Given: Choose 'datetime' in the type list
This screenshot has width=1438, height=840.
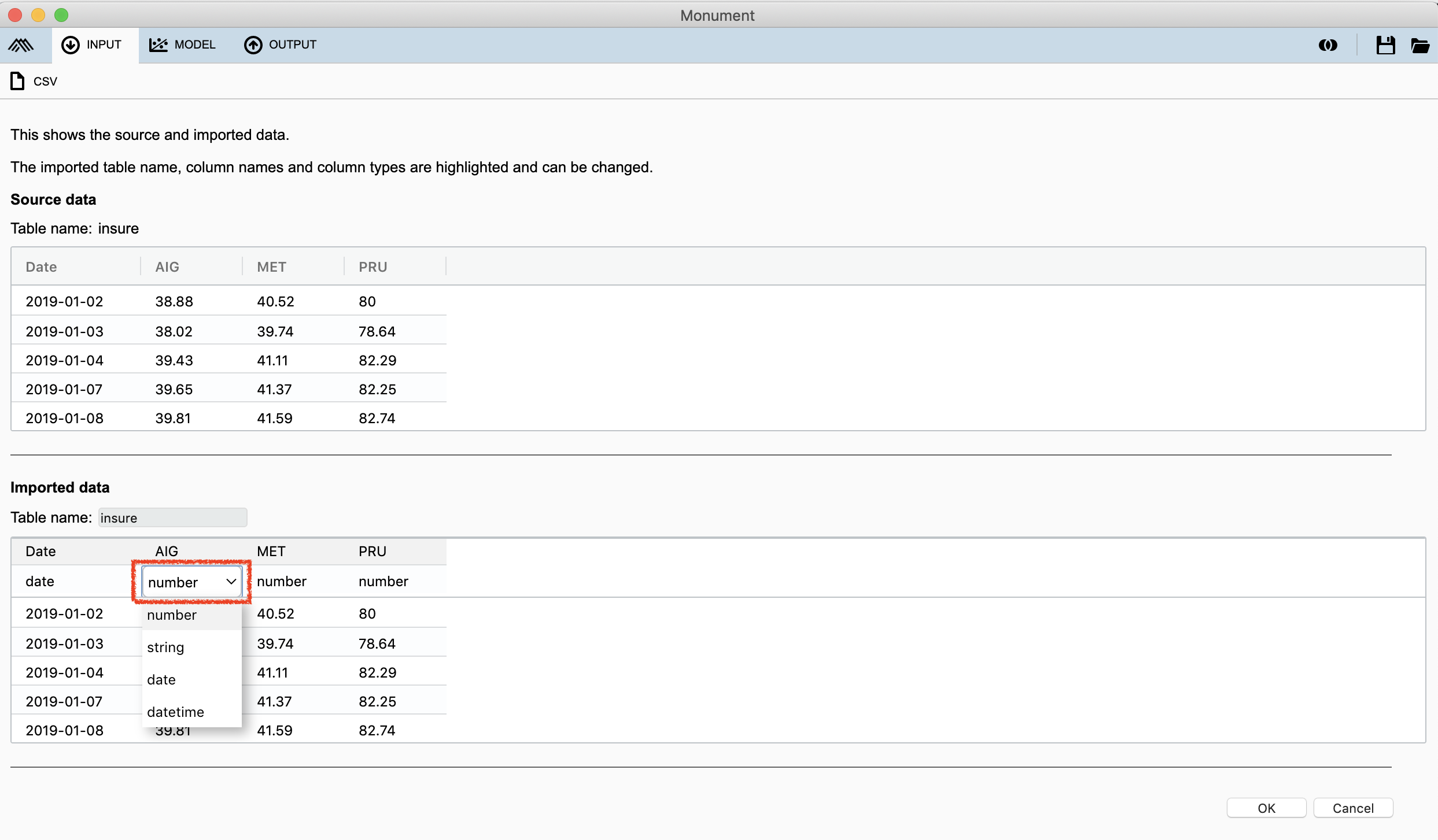Looking at the screenshot, I should click(x=191, y=712).
